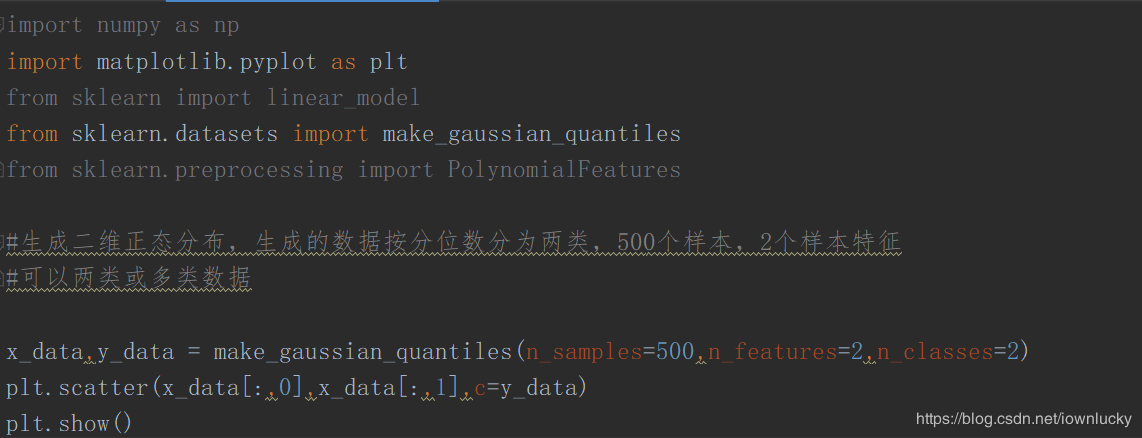Place cursor in plt.scatter call

tap(80, 388)
